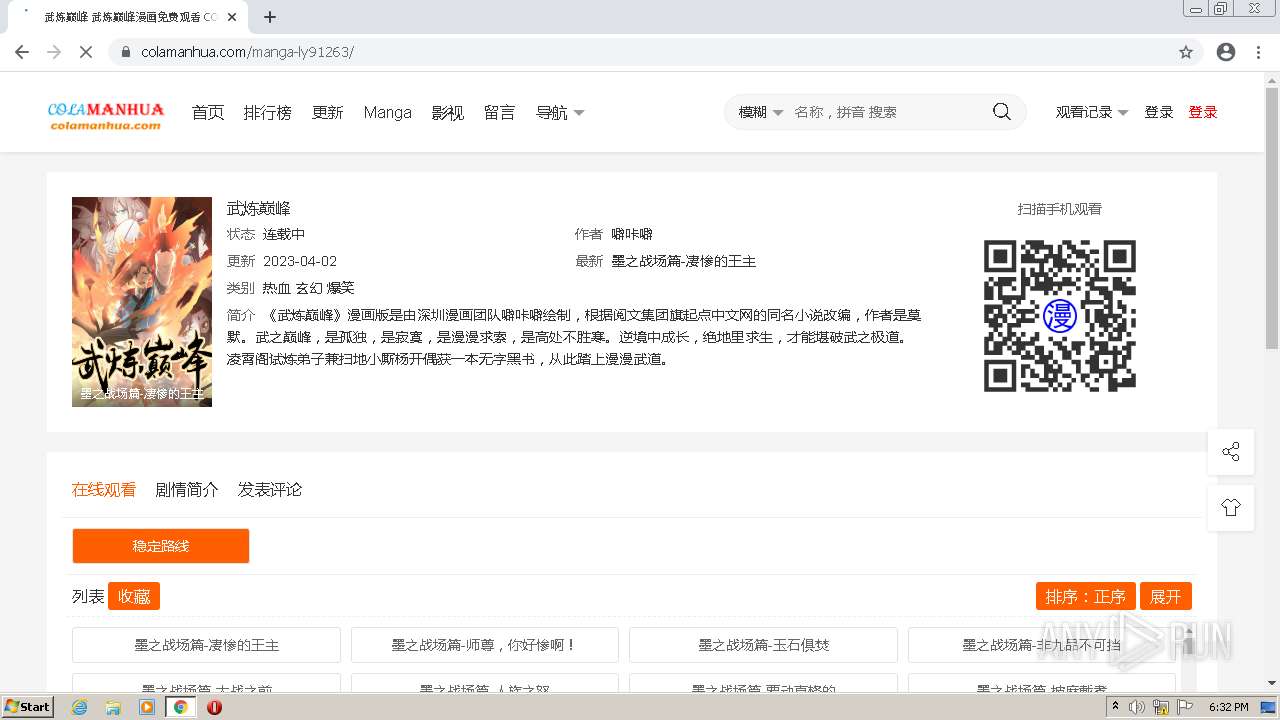
Task: Open the 影视 nav item
Action: 448,112
